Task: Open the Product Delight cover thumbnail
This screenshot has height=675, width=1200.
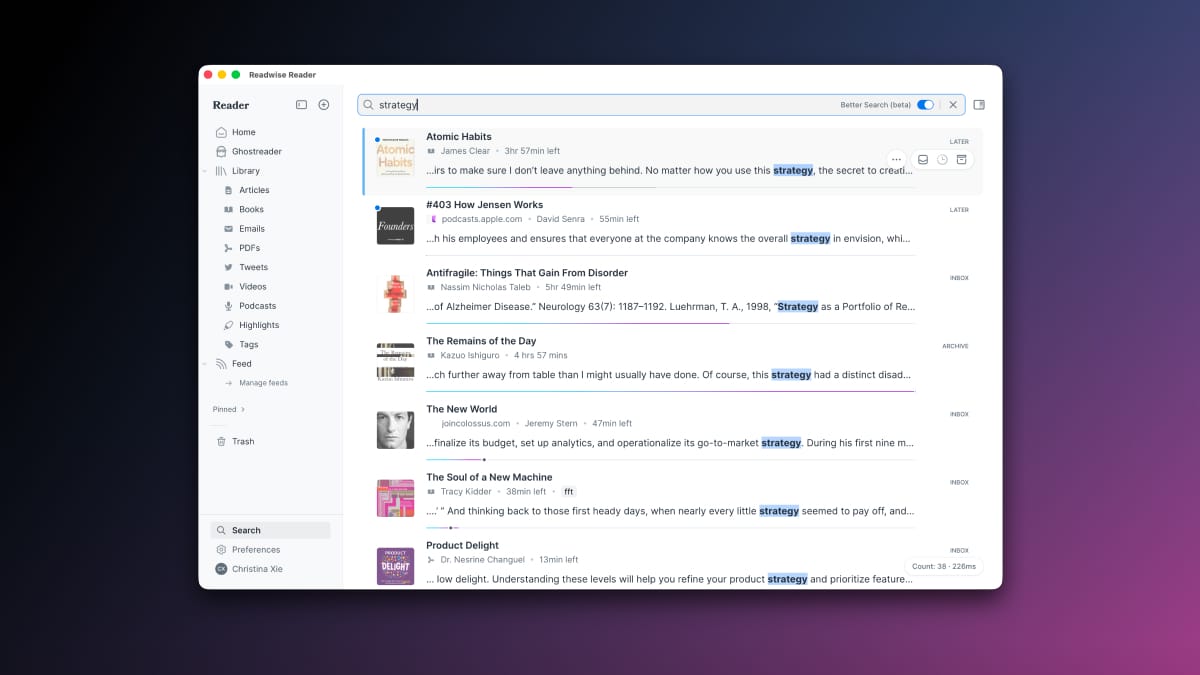Action: [x=395, y=566]
